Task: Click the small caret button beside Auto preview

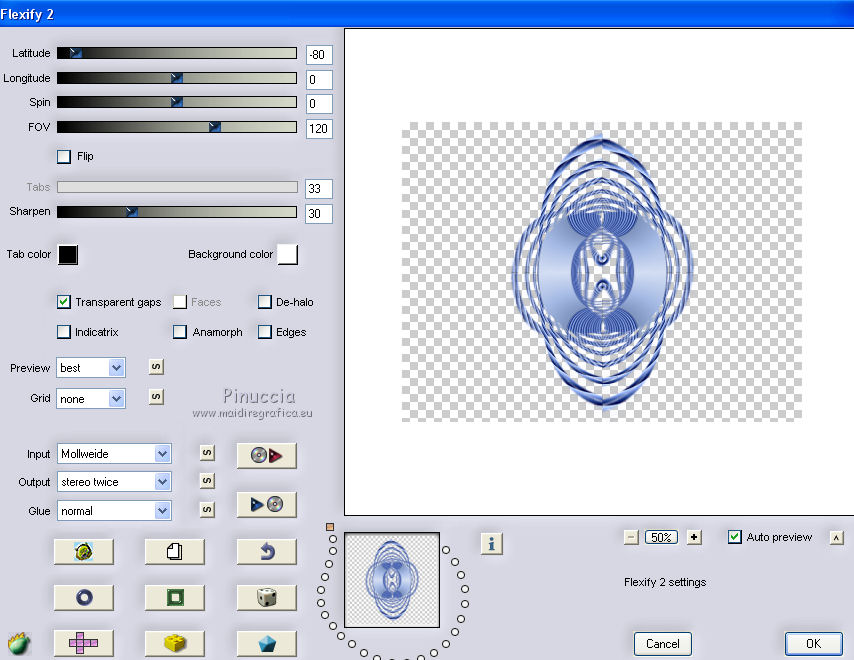Action: click(837, 538)
